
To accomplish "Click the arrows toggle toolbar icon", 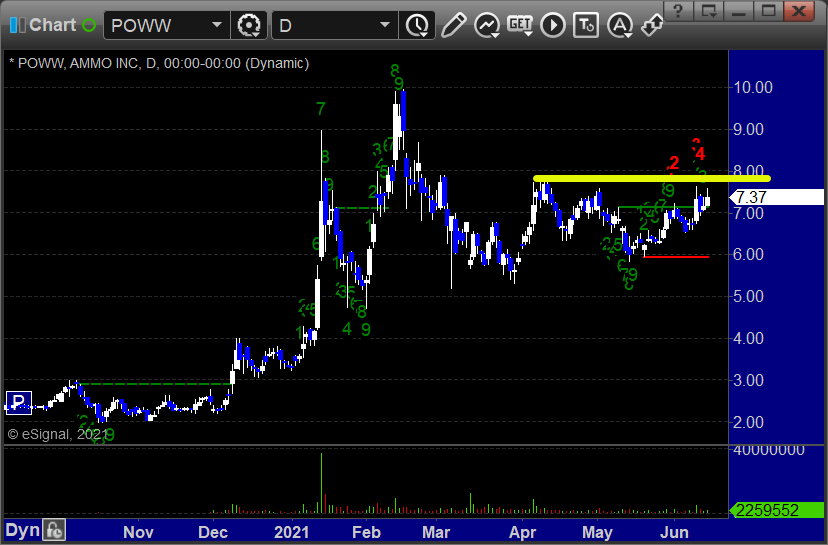I will [x=652, y=25].
